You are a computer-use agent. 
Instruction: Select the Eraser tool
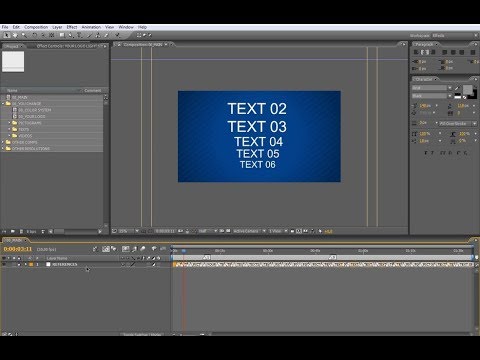107,35
